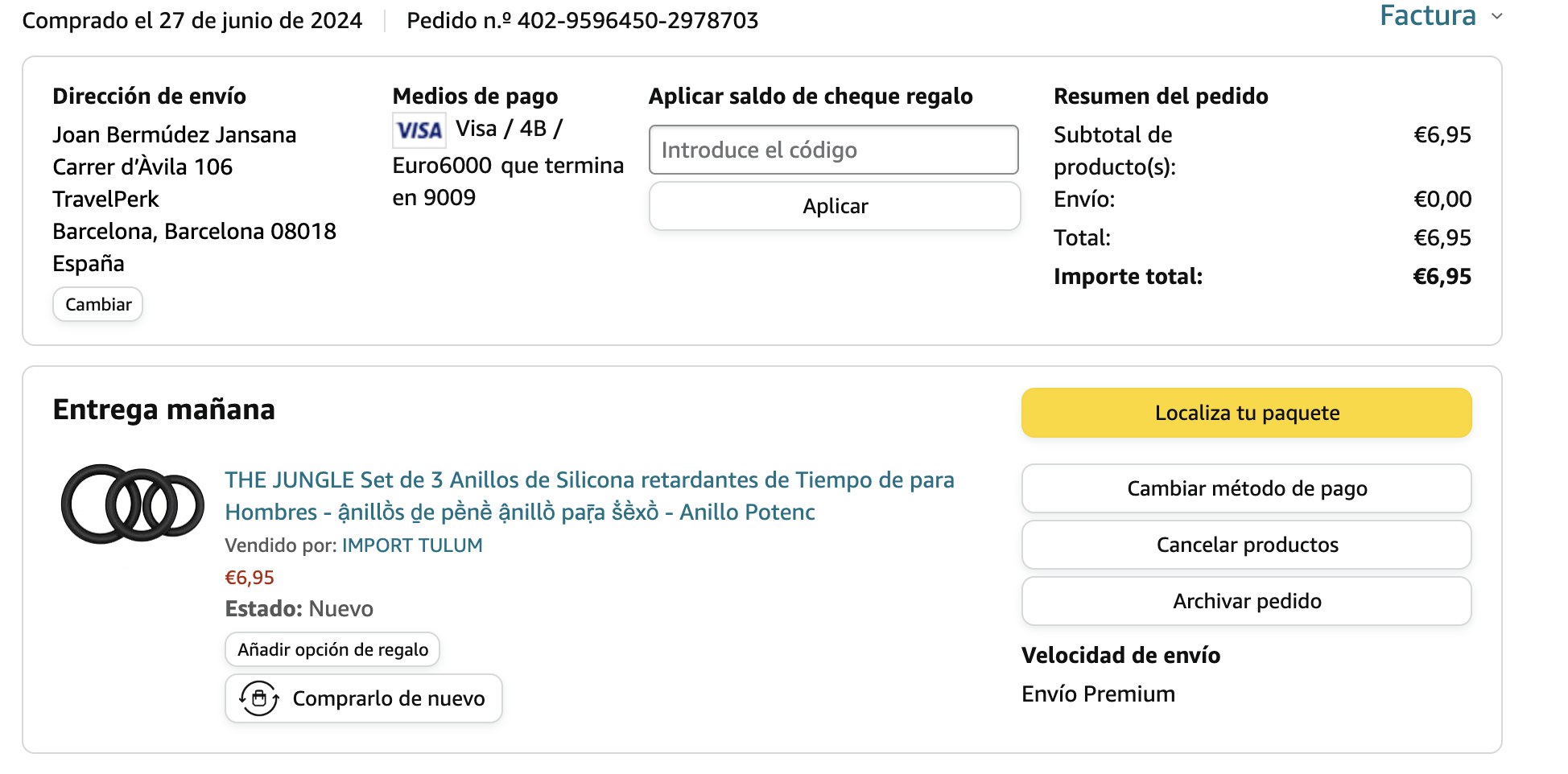Click Cambiar under the shipping address
Viewport: 1568px width, 774px height.
(x=98, y=304)
